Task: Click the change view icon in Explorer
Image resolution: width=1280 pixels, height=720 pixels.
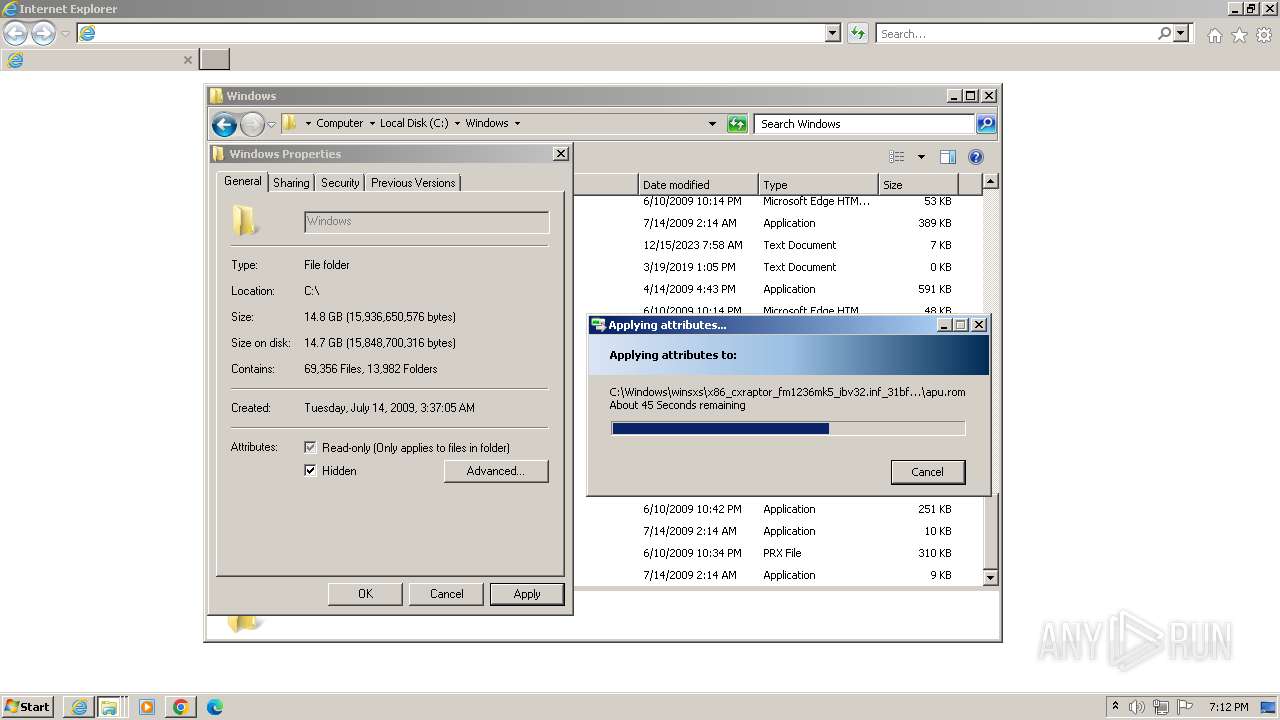Action: click(897, 157)
